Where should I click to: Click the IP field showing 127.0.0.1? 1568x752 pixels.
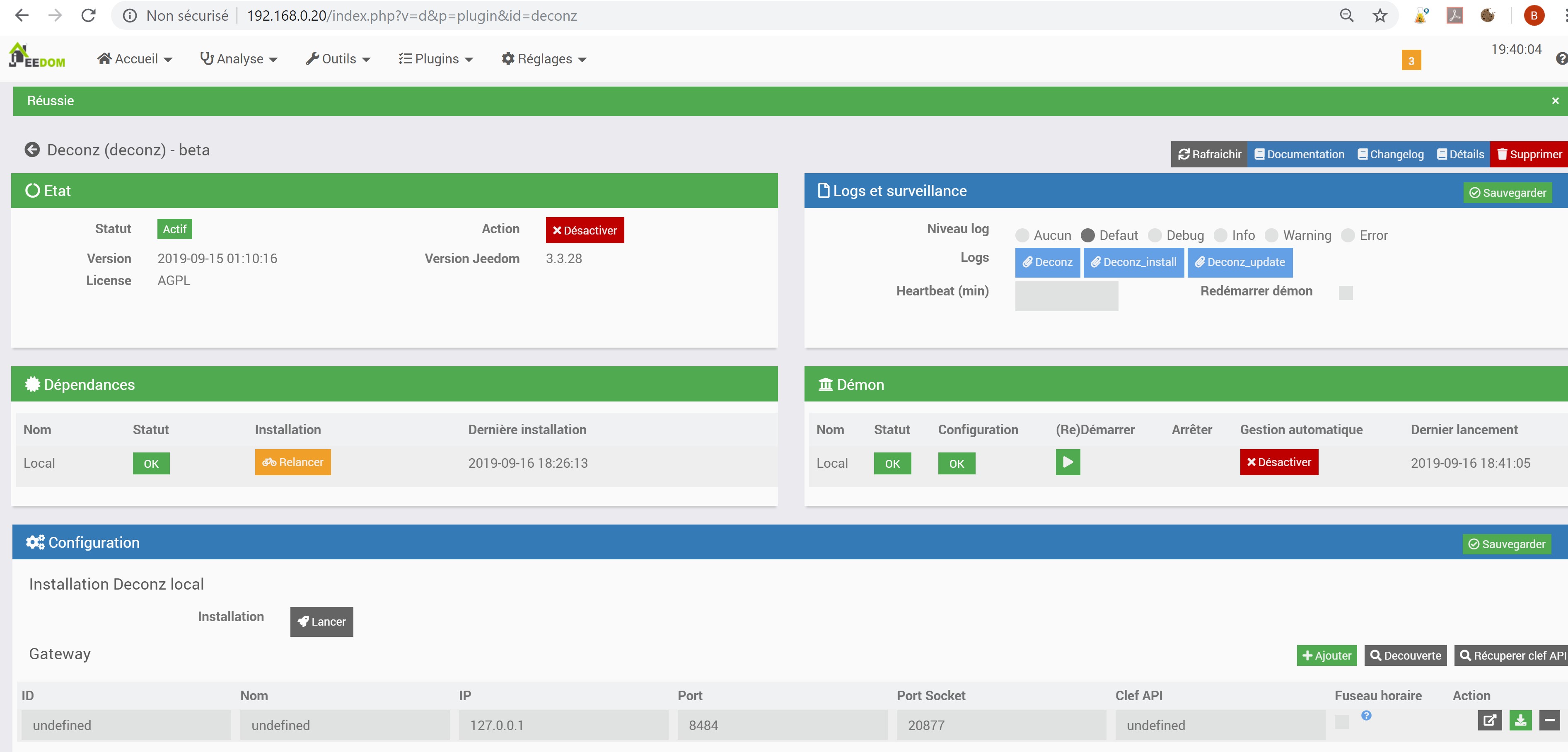(x=563, y=725)
